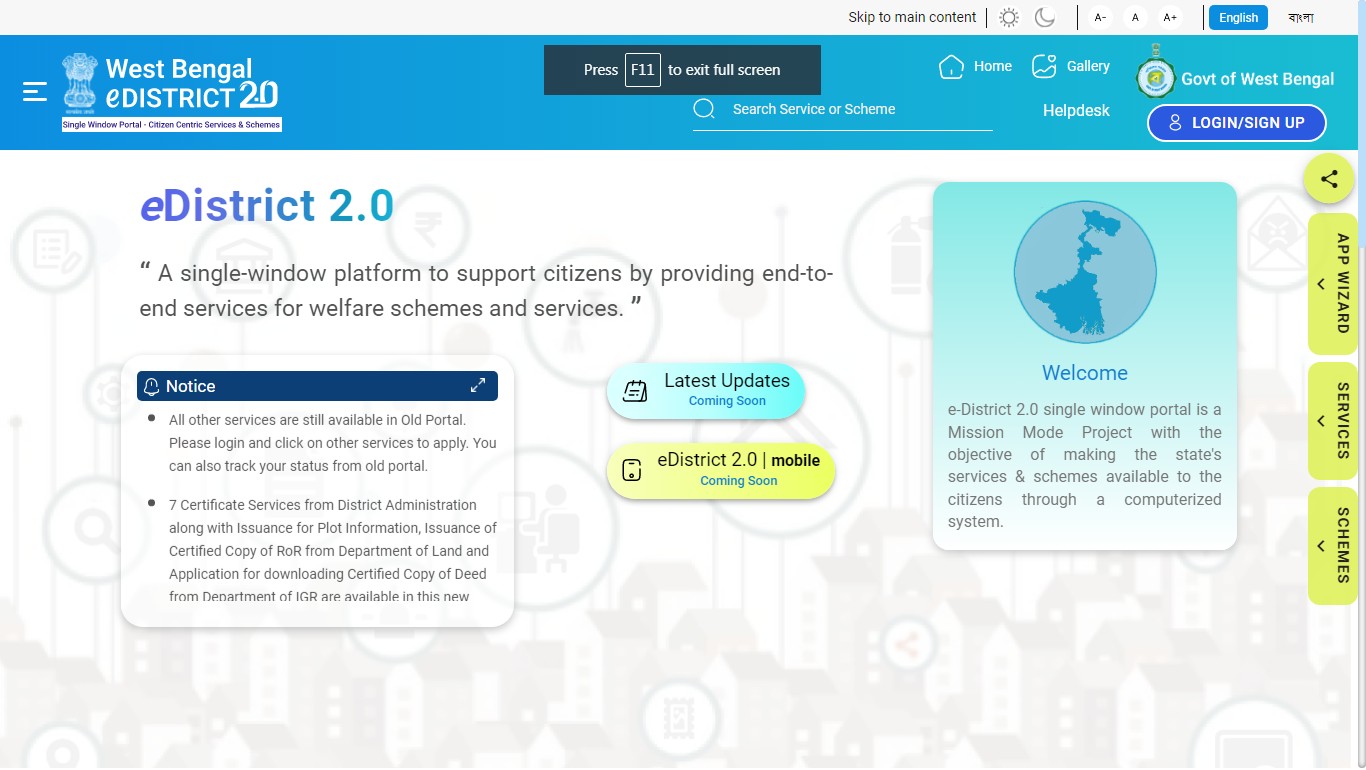
Task: Expand the APP WIZARD side tab
Action: [x=1332, y=284]
